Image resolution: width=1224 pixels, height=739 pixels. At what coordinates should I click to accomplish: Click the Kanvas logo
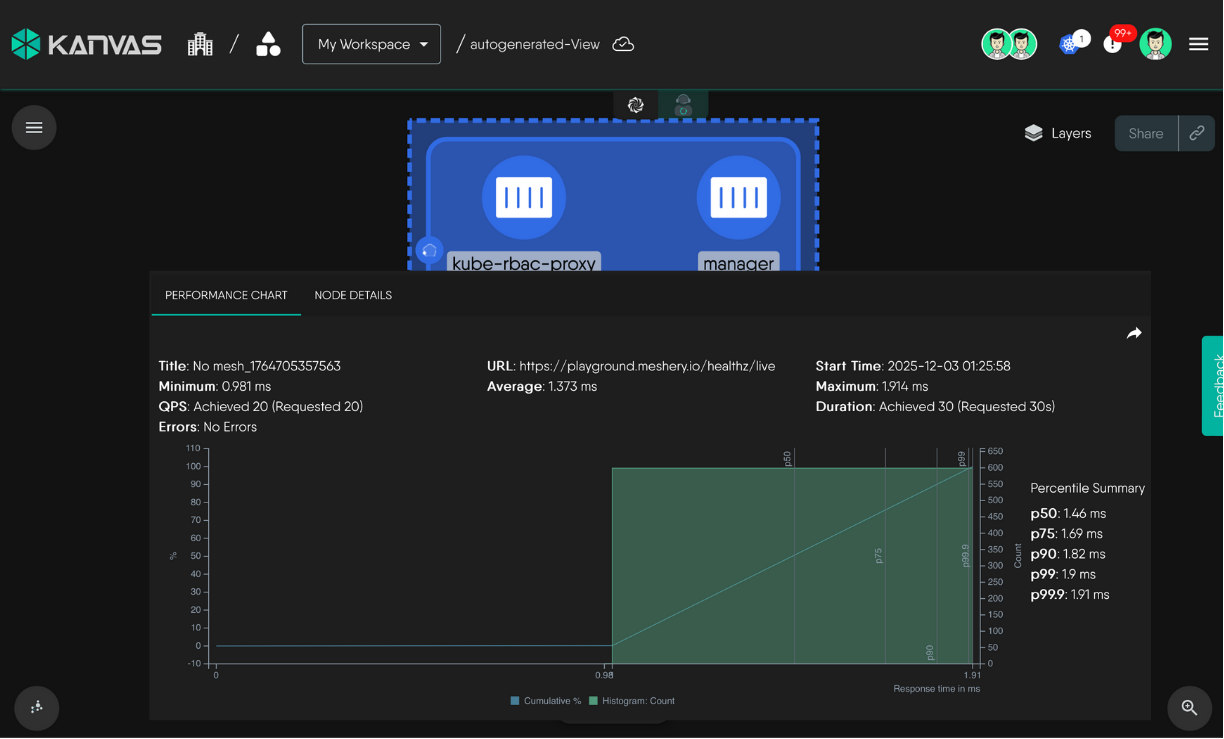86,44
